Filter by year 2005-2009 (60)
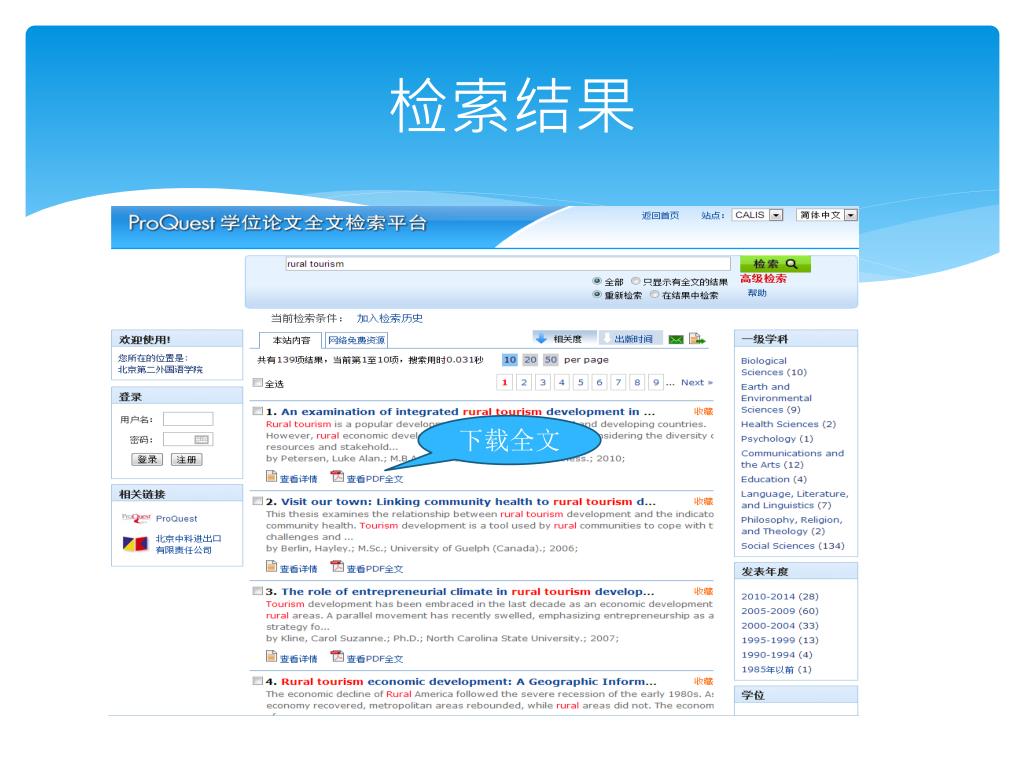 point(780,611)
